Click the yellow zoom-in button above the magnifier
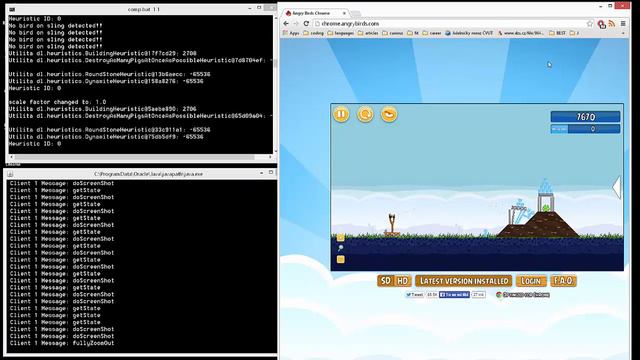The height and width of the screenshot is (360, 640). (x=340, y=238)
